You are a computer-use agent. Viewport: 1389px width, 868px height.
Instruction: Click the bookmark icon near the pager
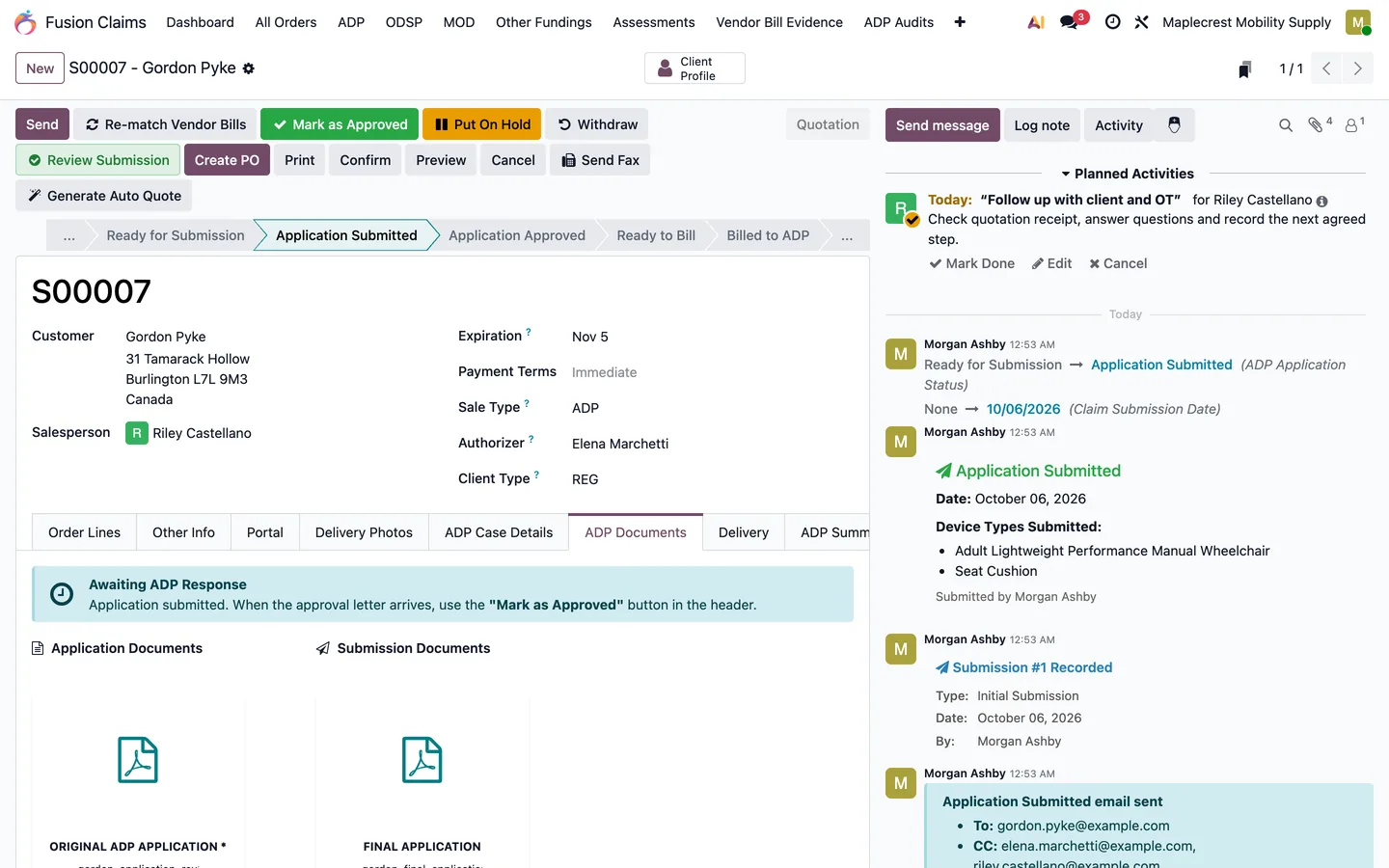(1245, 68)
